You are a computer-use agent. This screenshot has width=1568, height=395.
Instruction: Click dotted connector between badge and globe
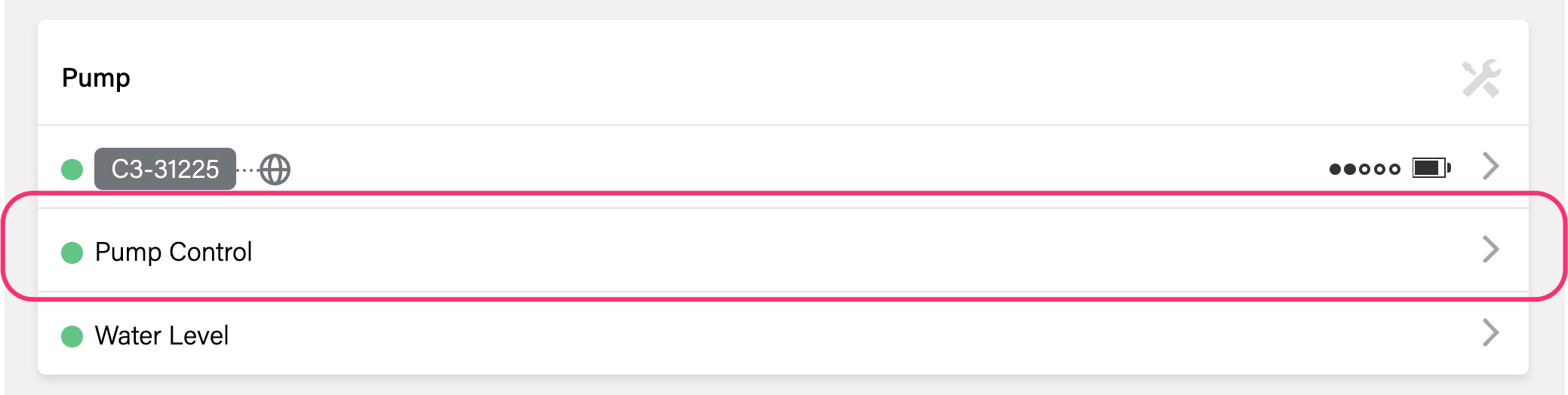click(x=247, y=170)
